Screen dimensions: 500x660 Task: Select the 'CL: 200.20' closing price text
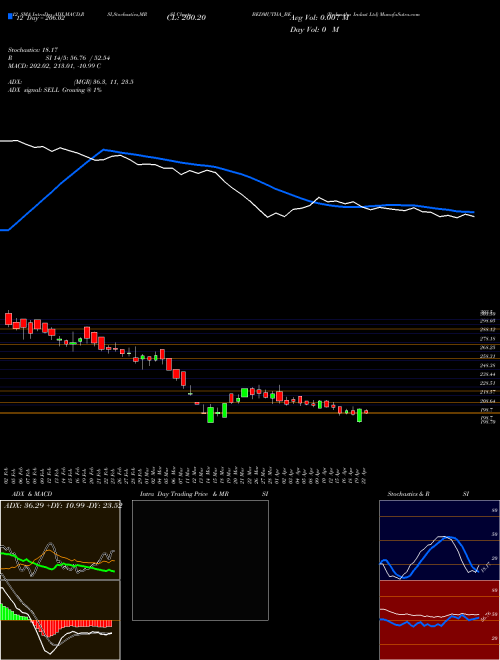pos(185,18)
